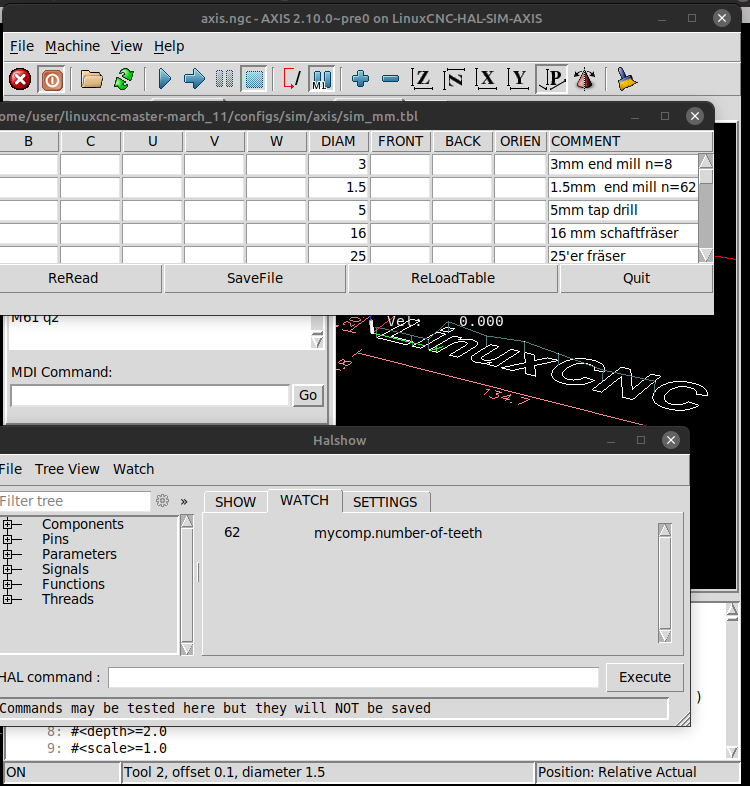This screenshot has height=786, width=750.
Task: Switch to the SETTINGS tab
Action: [x=385, y=502]
